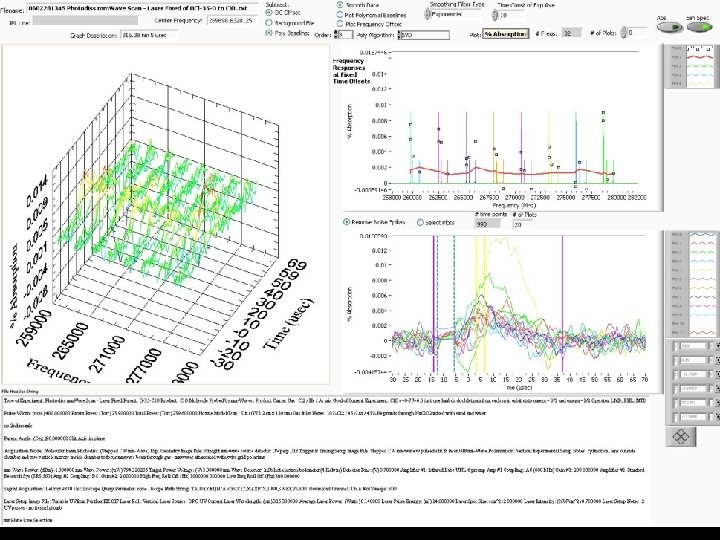Open the Poly Algorithm SVD selector
The width and height of the screenshot is (720, 540).
(423, 35)
